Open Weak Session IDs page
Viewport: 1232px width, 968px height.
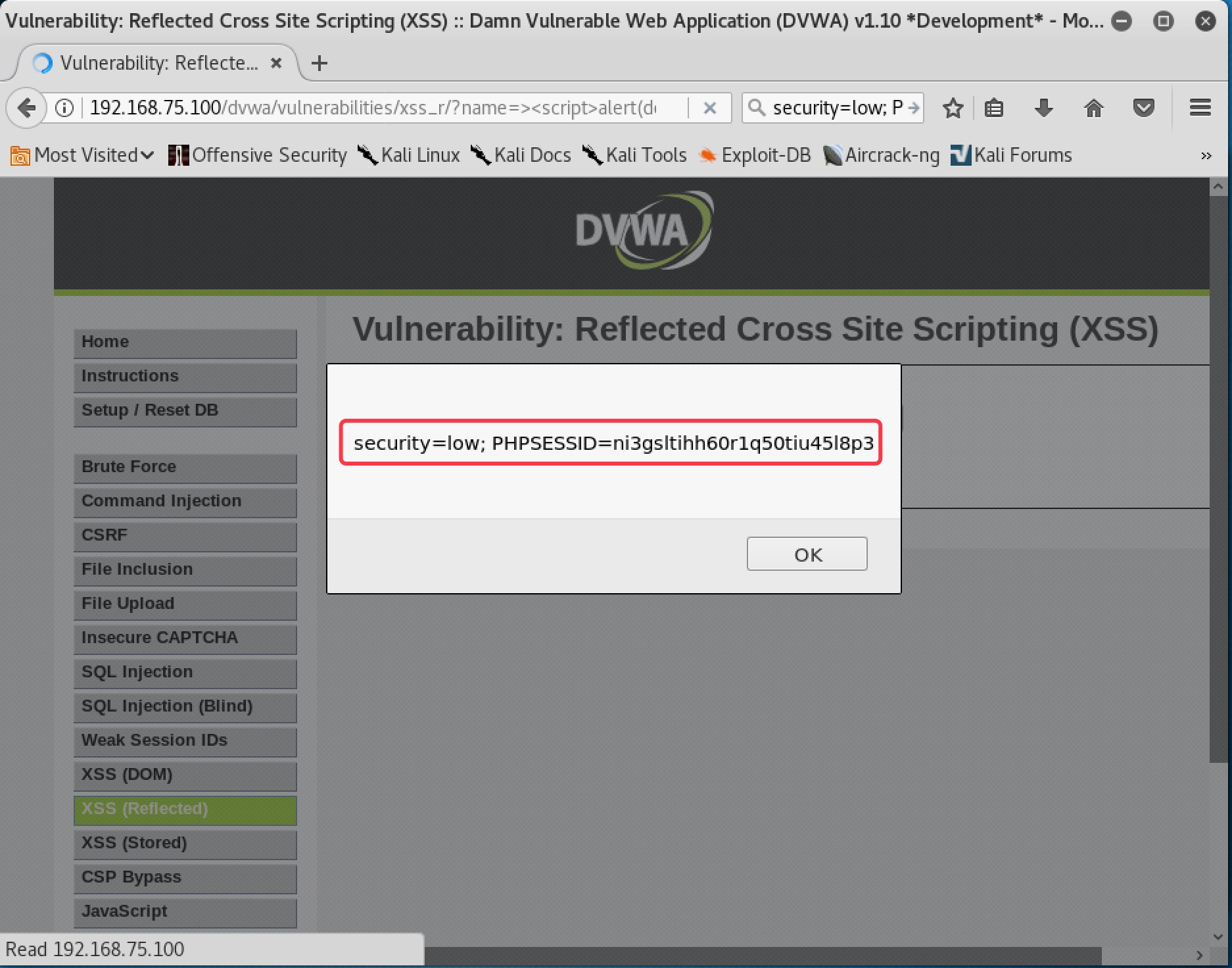pyautogui.click(x=185, y=741)
